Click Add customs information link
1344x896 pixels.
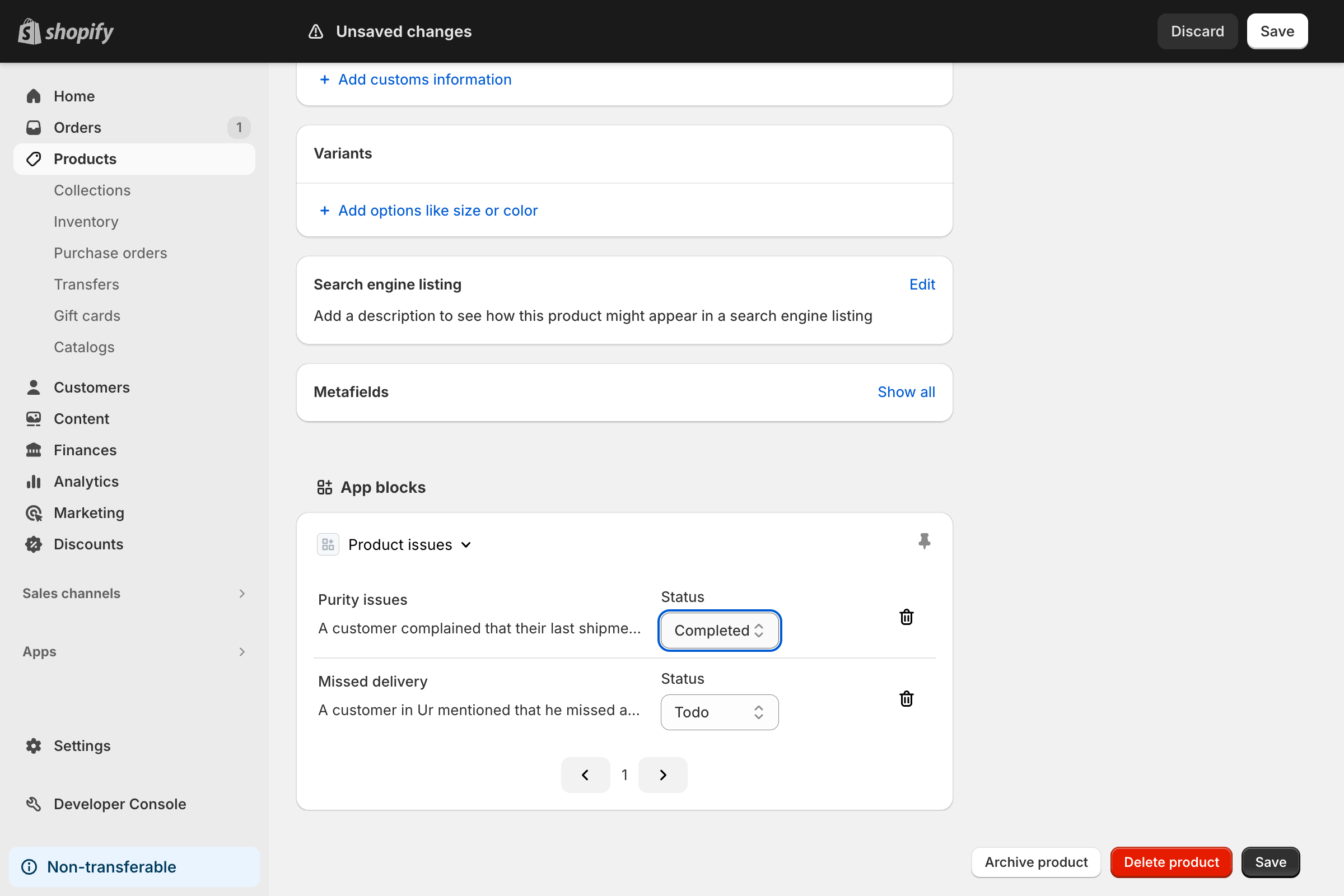point(424,80)
